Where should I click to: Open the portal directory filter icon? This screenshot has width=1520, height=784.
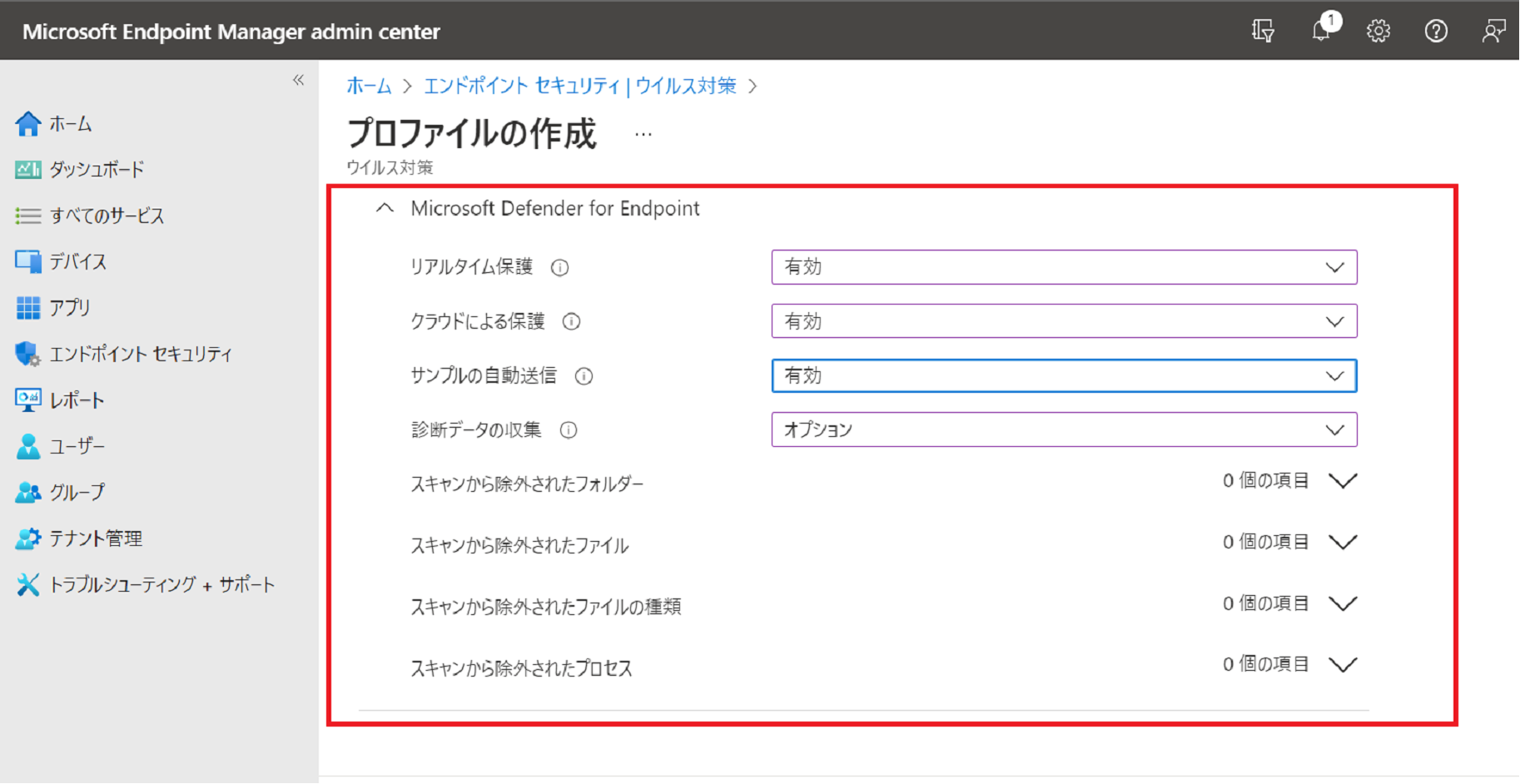click(1263, 32)
